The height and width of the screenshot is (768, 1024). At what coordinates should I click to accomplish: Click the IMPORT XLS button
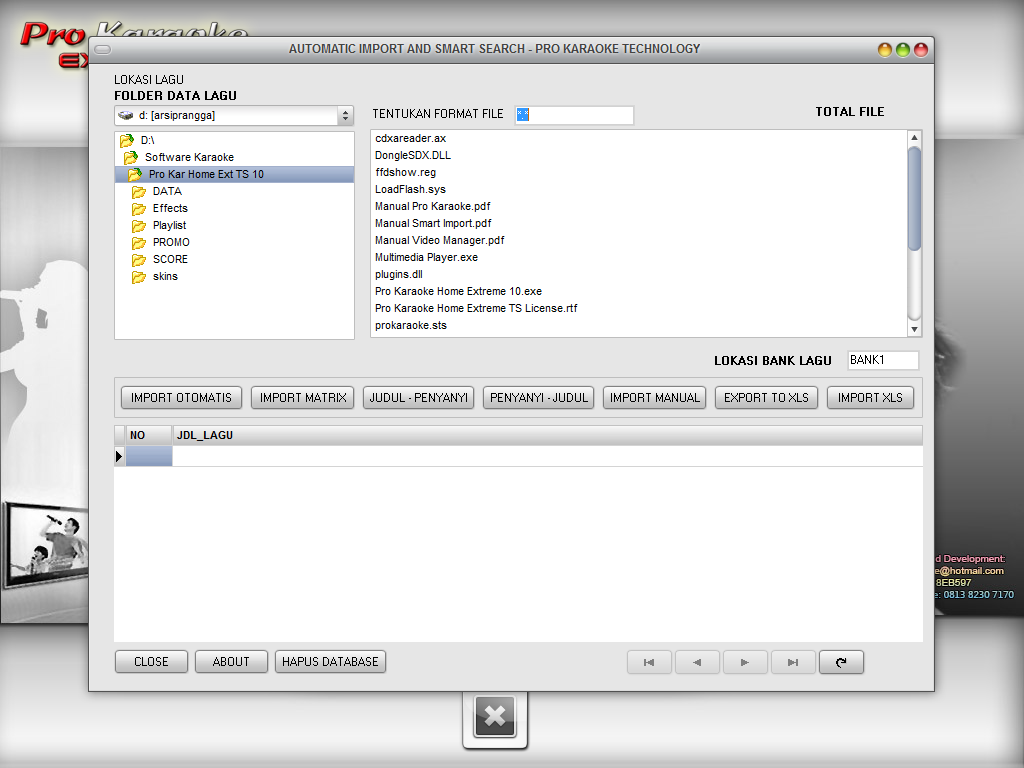(870, 398)
